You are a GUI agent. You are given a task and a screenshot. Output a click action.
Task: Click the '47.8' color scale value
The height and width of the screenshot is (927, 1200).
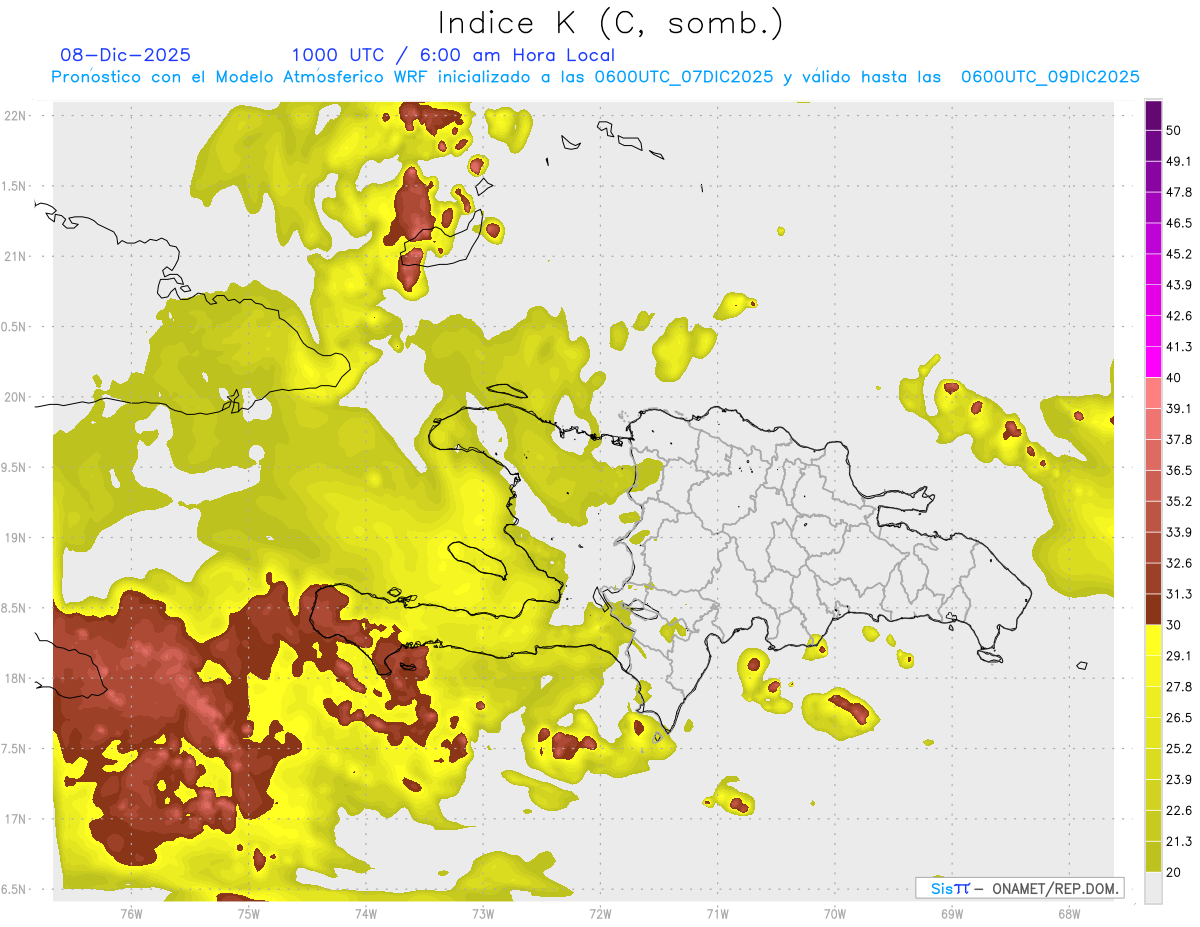coord(1179,193)
